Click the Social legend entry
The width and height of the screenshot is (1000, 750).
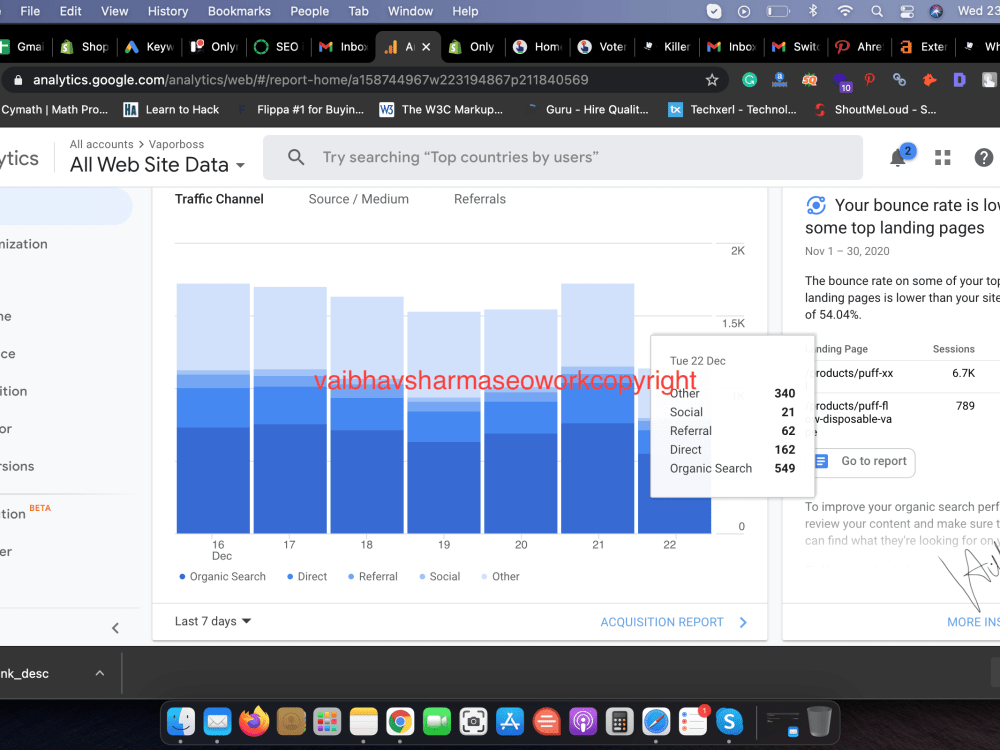440,577
